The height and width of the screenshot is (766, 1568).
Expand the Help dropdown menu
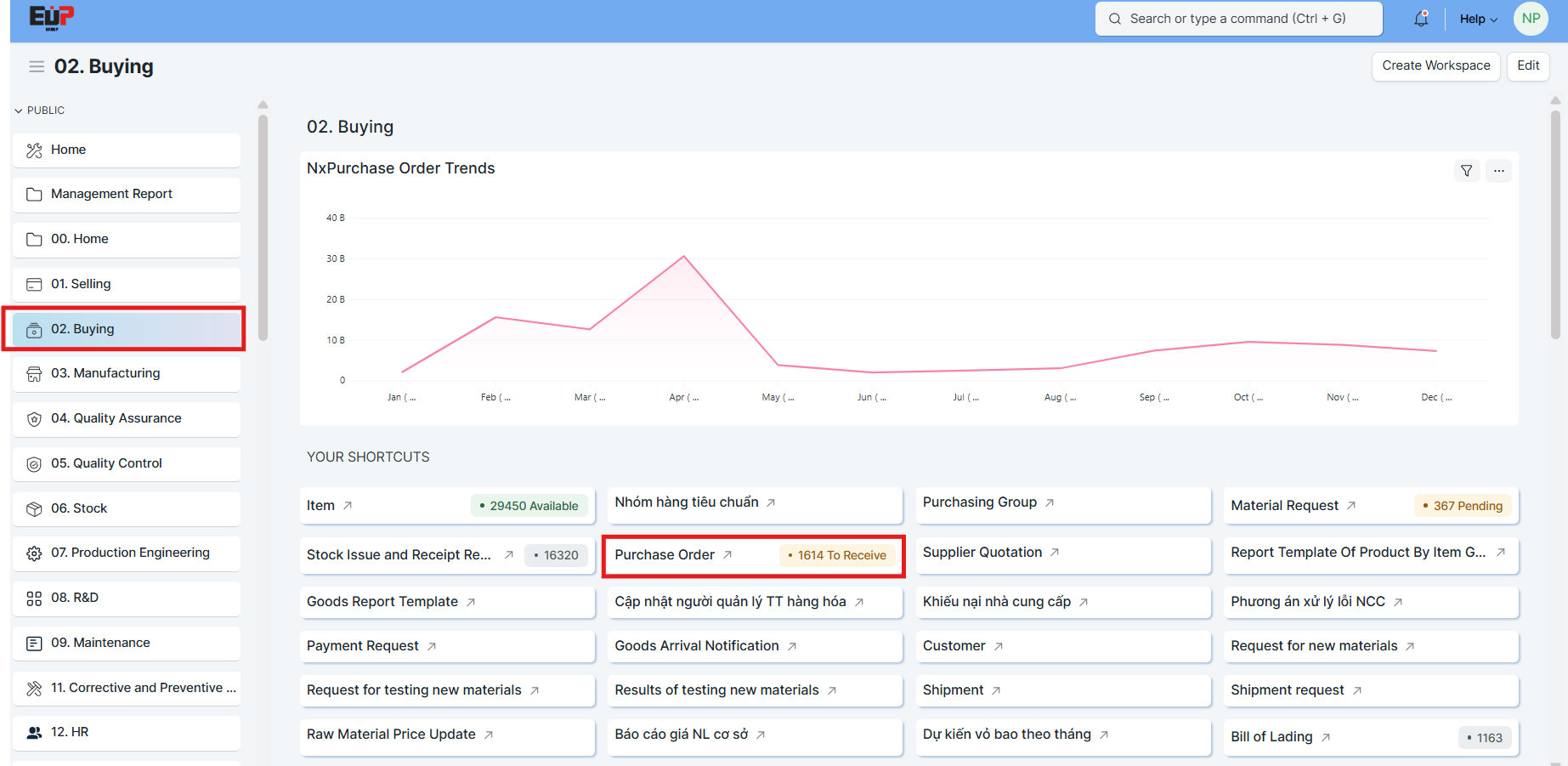coord(1478,19)
